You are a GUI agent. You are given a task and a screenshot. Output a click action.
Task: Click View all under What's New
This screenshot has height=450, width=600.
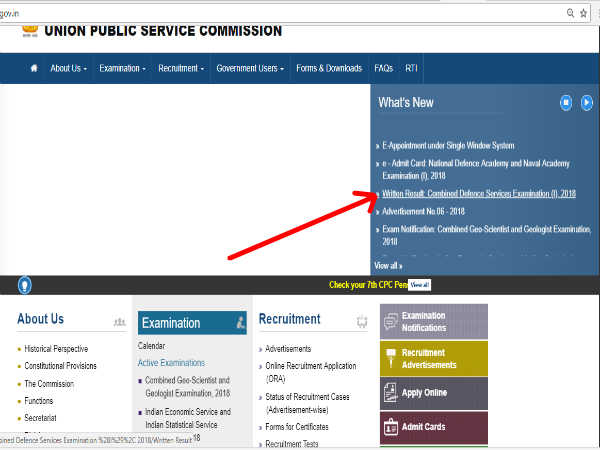(x=388, y=266)
